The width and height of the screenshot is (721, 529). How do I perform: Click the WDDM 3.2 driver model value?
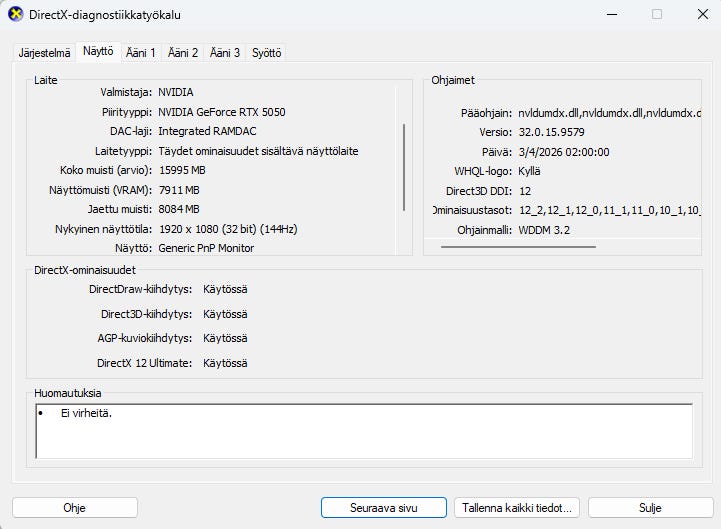(544, 230)
